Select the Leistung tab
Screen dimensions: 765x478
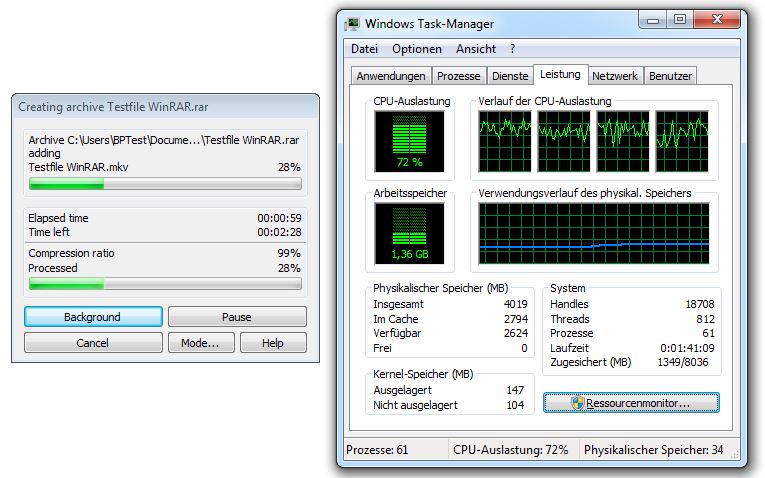[560, 75]
